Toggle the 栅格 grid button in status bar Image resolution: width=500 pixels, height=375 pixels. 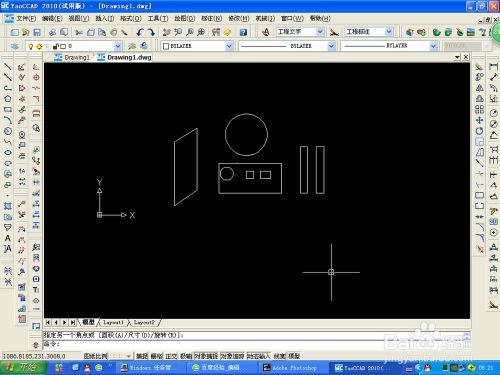(x=157, y=356)
